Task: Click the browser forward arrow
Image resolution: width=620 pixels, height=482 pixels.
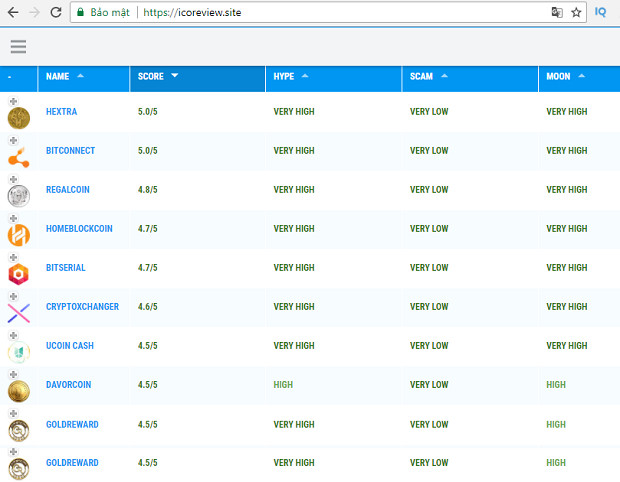Action: [x=35, y=12]
